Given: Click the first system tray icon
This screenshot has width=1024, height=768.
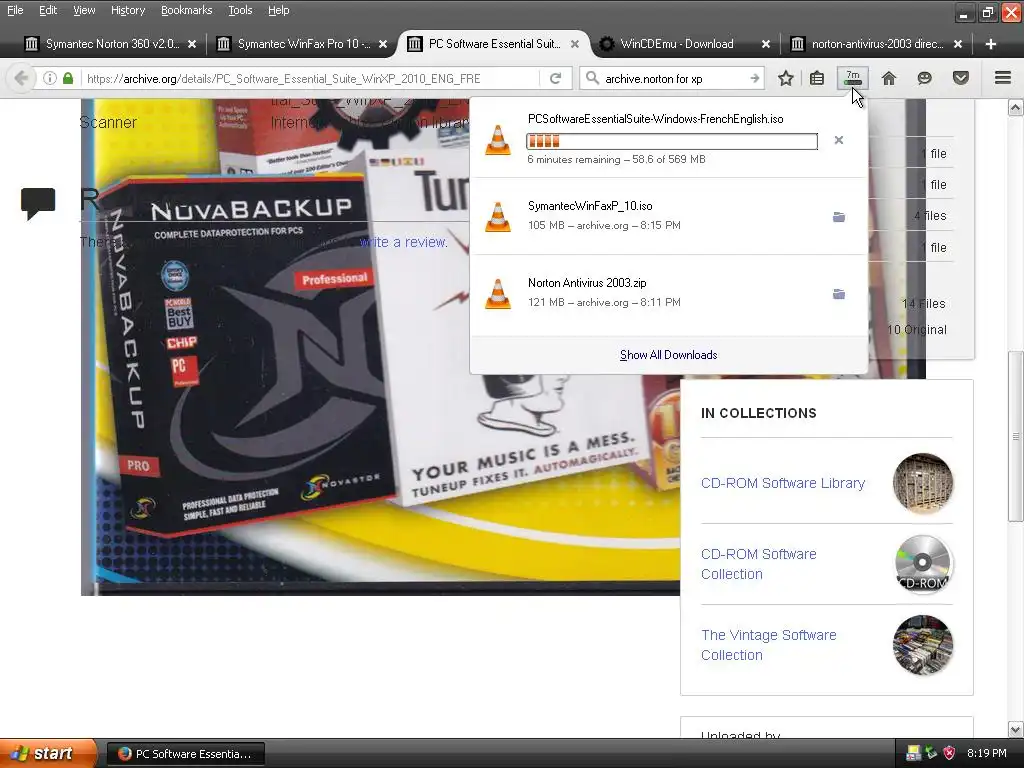Looking at the screenshot, I should [x=914, y=753].
